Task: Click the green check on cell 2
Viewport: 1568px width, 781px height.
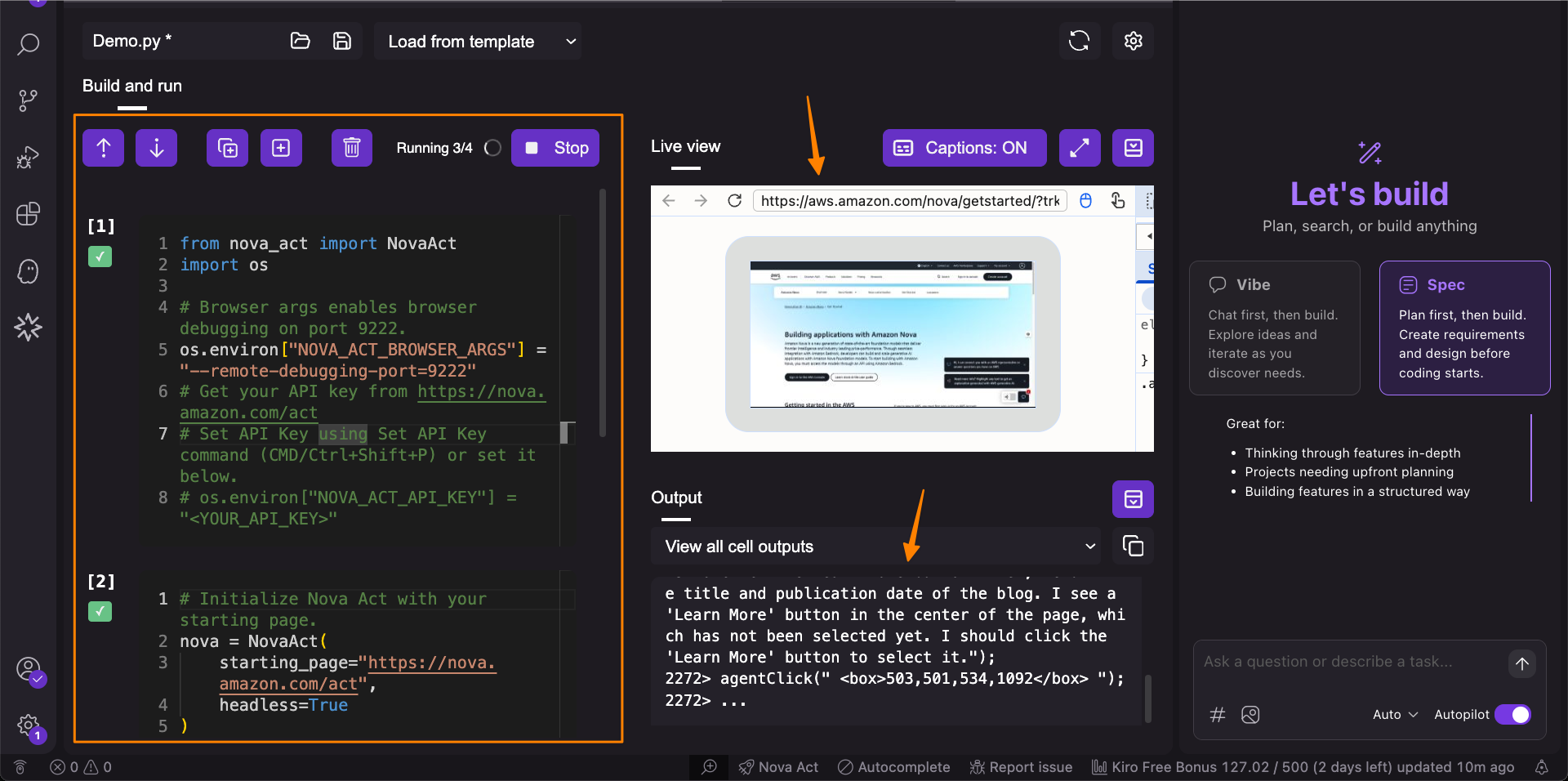Action: 100,612
